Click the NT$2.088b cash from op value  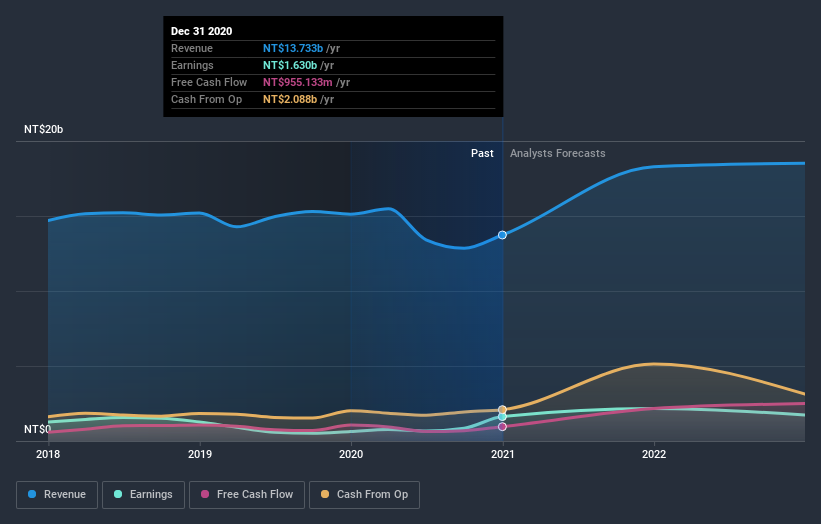290,99
